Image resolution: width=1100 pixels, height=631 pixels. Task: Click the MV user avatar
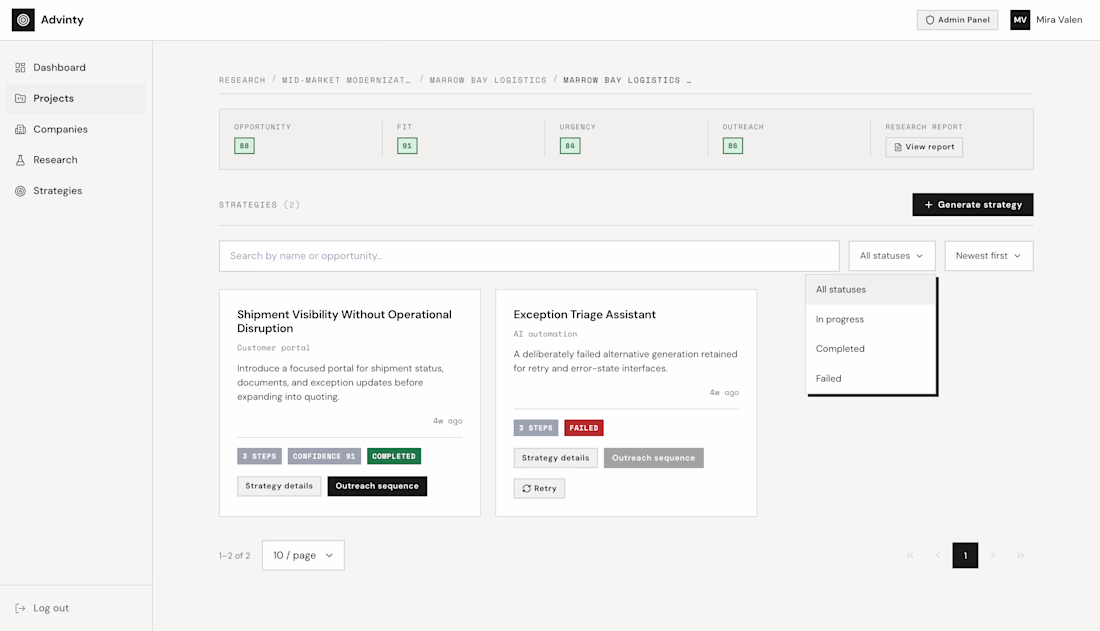1020,20
